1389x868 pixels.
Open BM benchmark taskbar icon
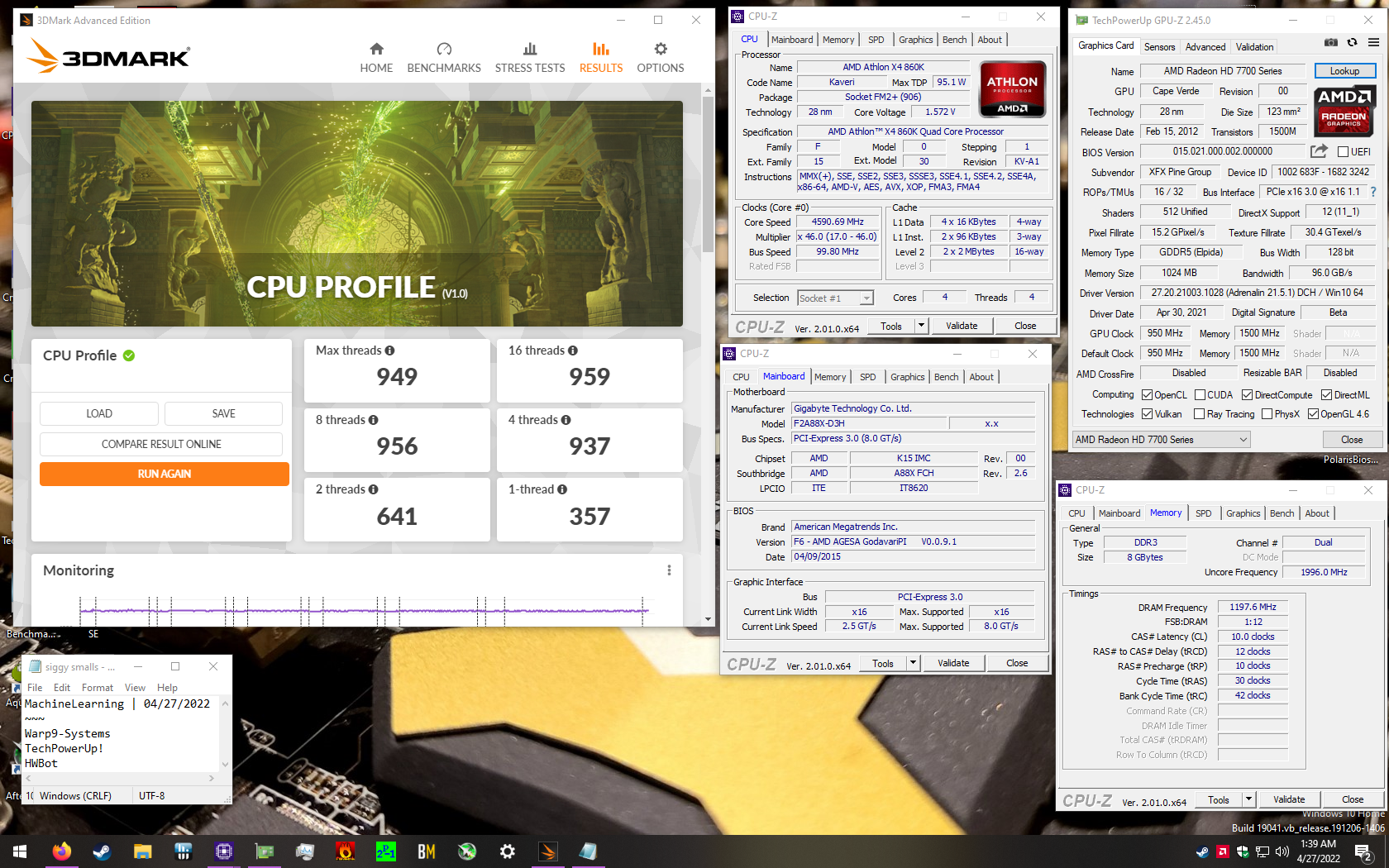pos(427,851)
